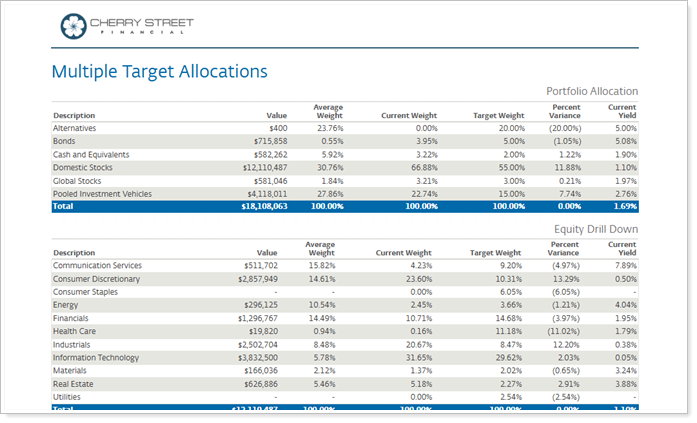Click the Health Care row label
This screenshot has width=697, height=423.
pyautogui.click(x=73, y=331)
